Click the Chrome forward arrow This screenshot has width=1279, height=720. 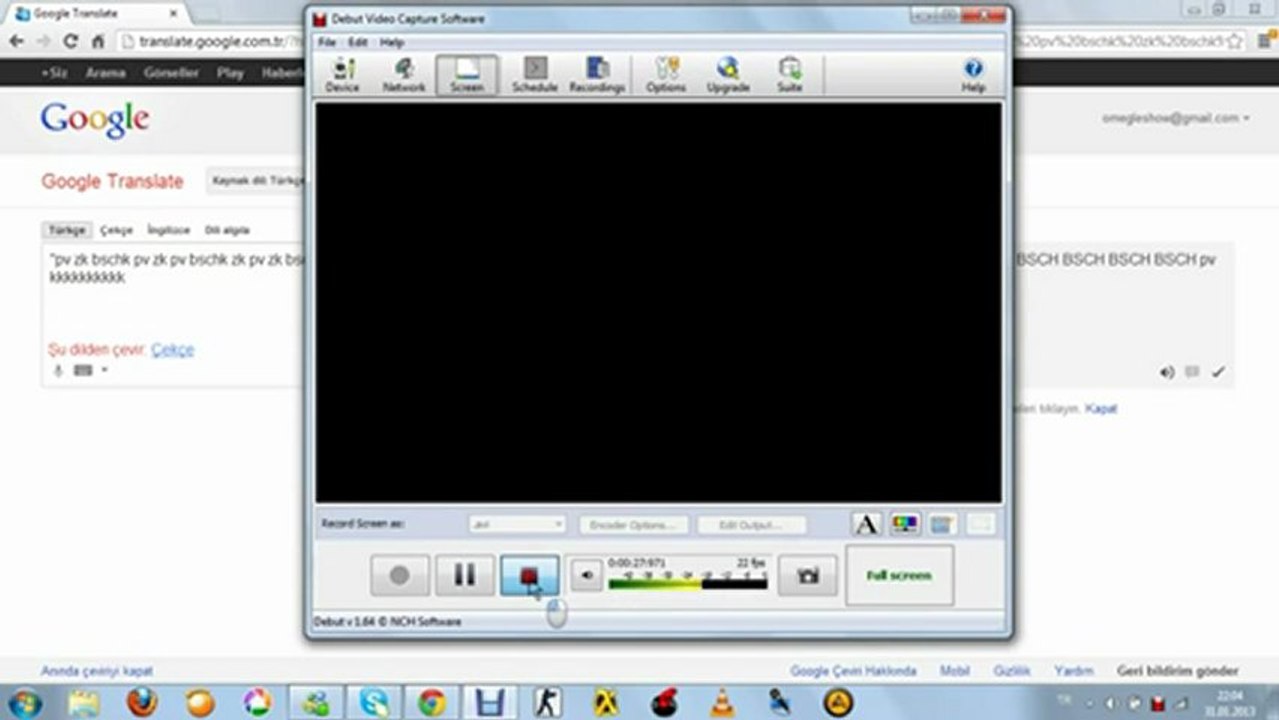tap(44, 41)
